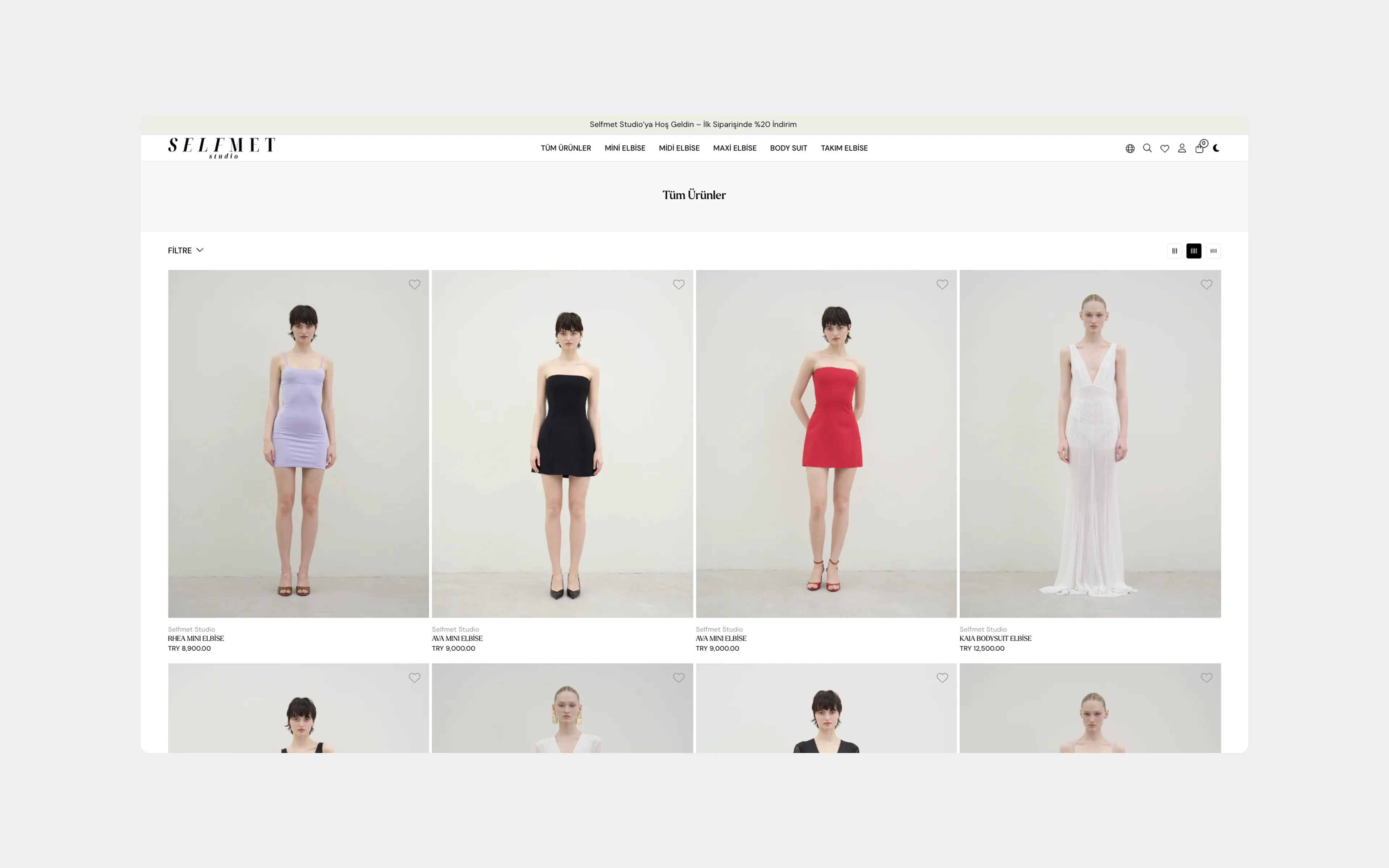Open the BODY SUIT category
Viewport: 1389px width, 868px height.
tap(789, 148)
